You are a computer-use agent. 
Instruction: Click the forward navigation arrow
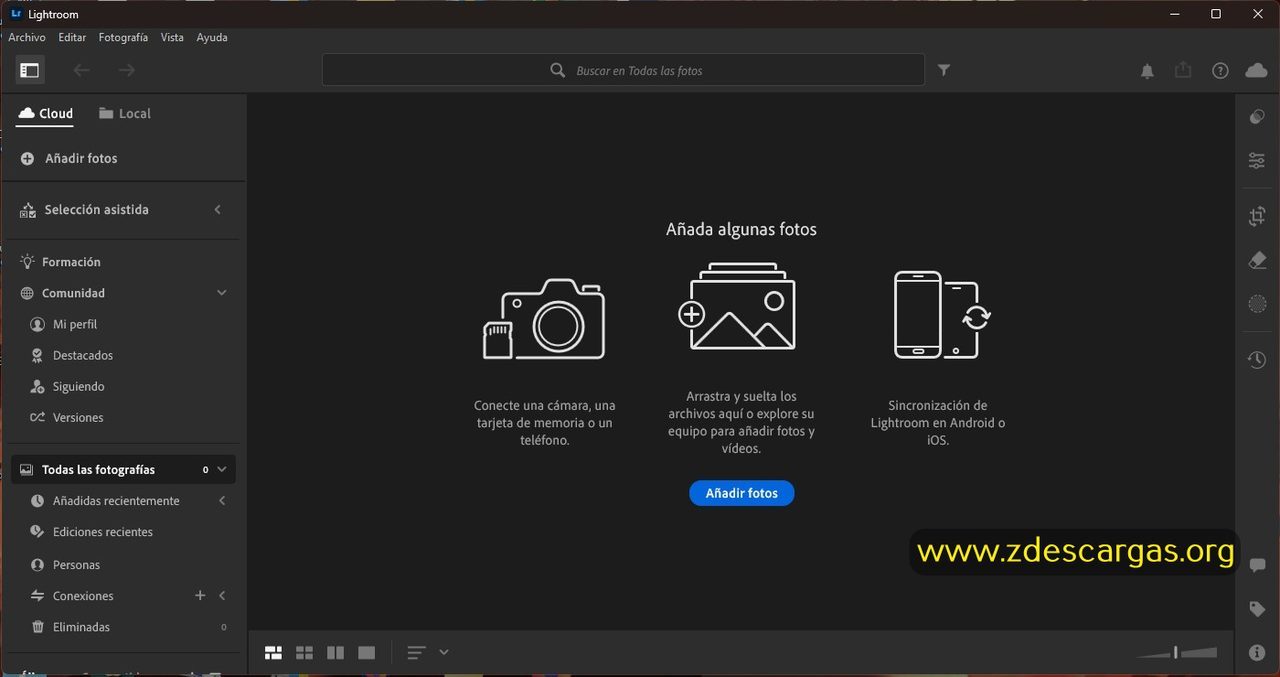(126, 70)
